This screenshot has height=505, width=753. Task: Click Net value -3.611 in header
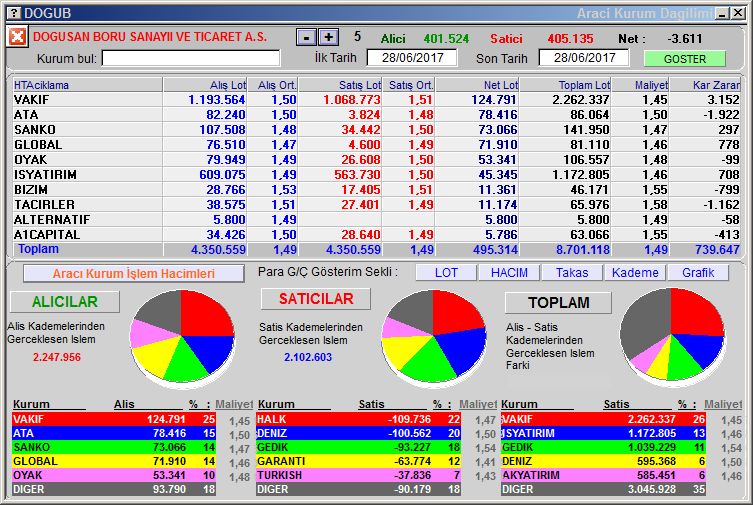coord(685,38)
